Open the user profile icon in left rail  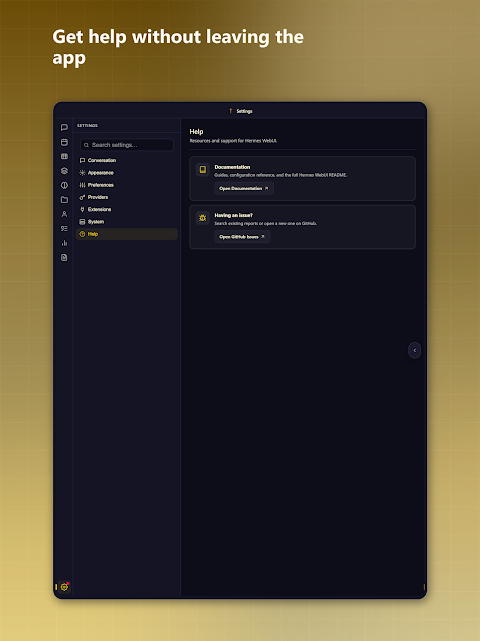coord(64,214)
